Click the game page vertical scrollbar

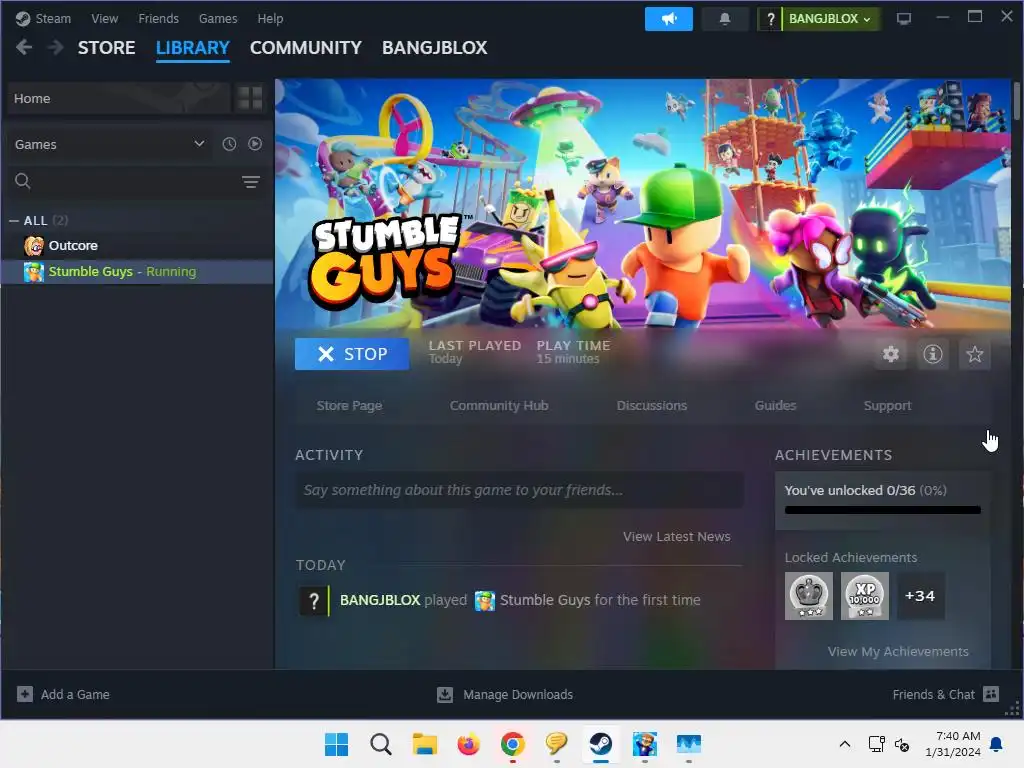[1016, 101]
